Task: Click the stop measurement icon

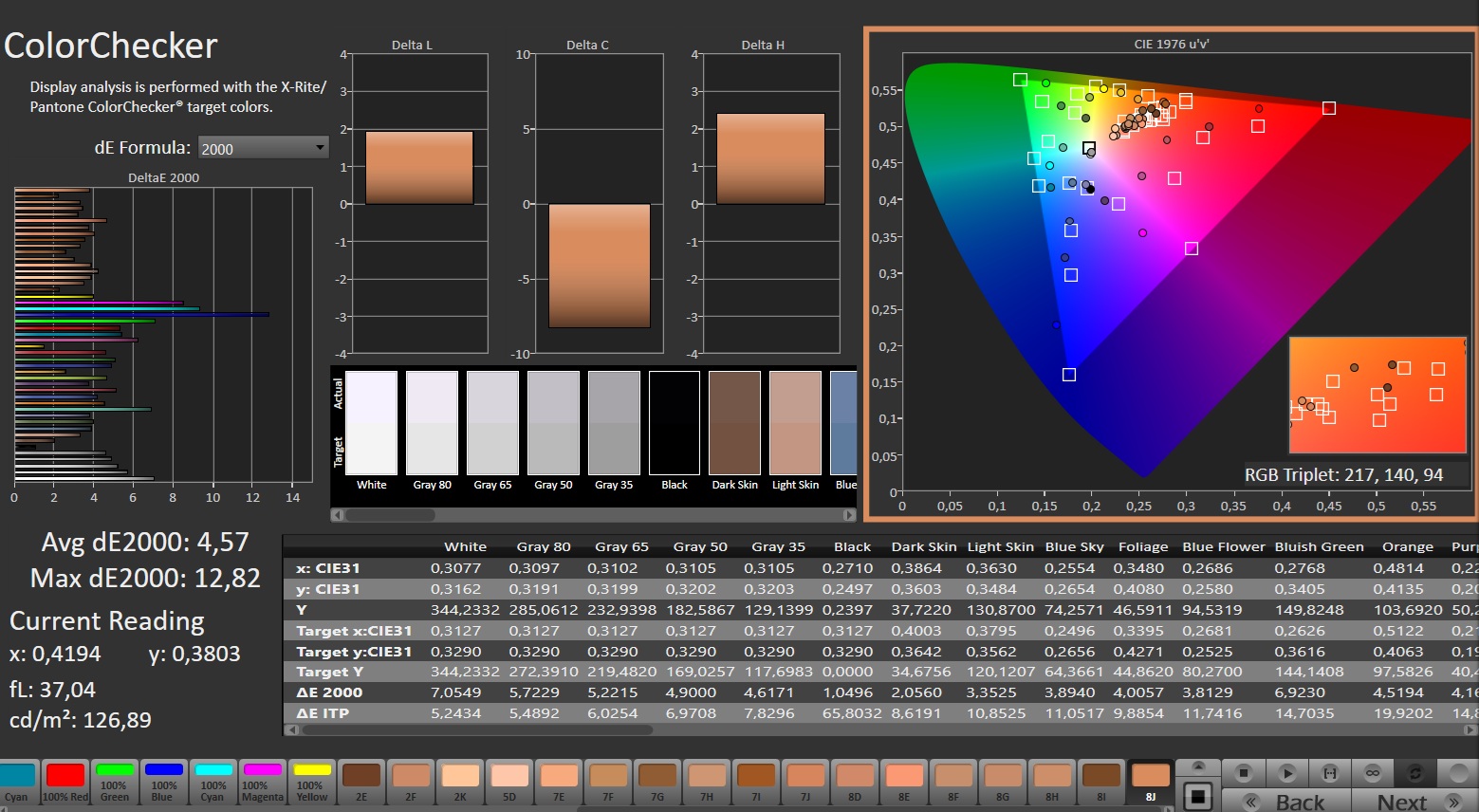Action: click(1244, 773)
